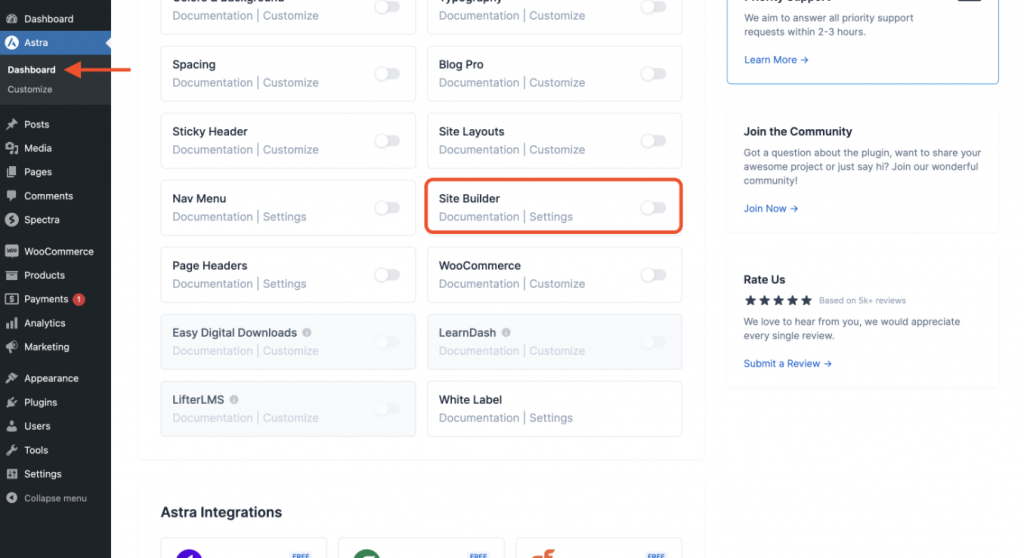Open the Nav Menu Documentation link
Viewport: 1024px width, 558px height.
(212, 217)
